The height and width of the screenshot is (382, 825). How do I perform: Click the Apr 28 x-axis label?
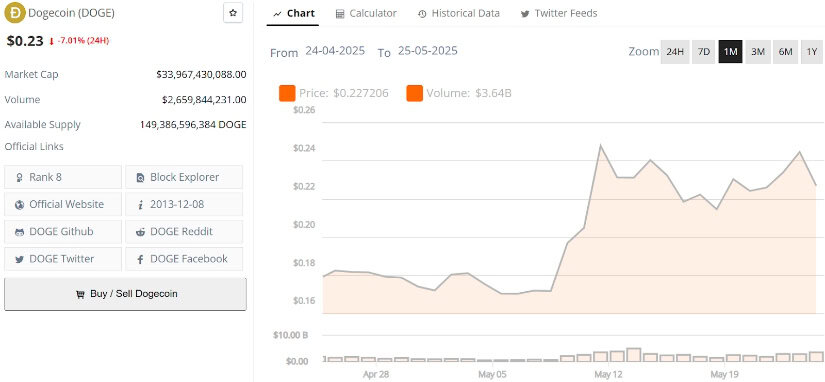(376, 375)
